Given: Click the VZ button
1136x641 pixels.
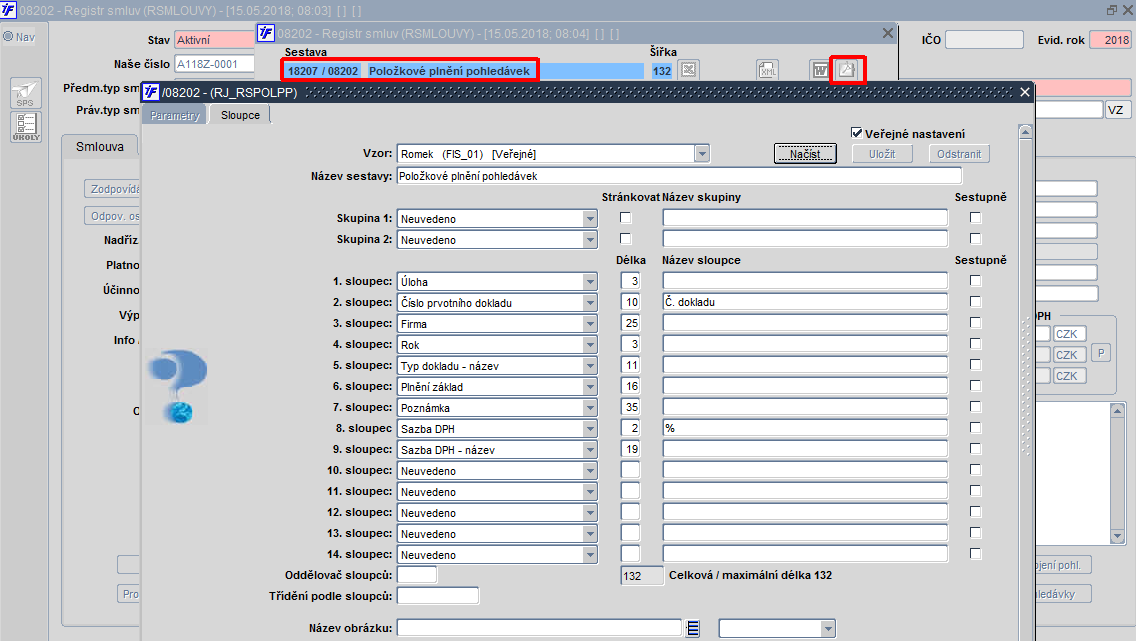Looking at the screenshot, I should [x=1116, y=110].
